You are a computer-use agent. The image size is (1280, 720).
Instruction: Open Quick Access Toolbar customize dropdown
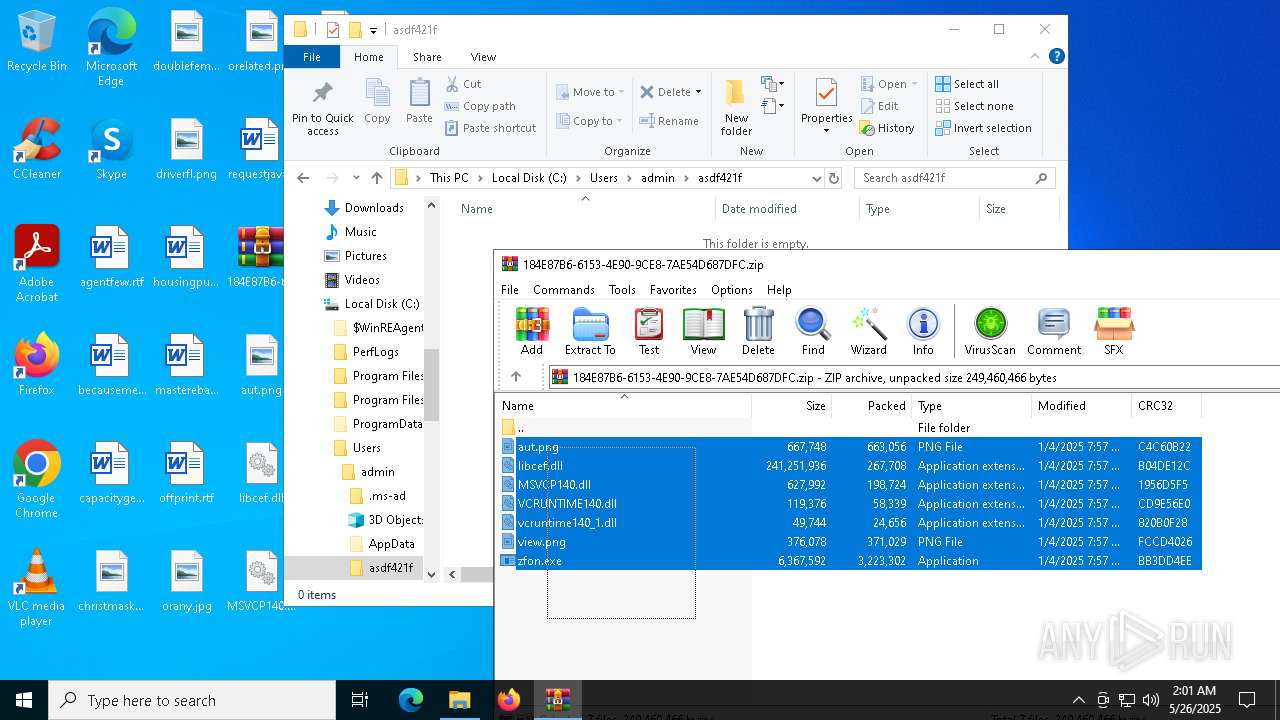[373, 30]
